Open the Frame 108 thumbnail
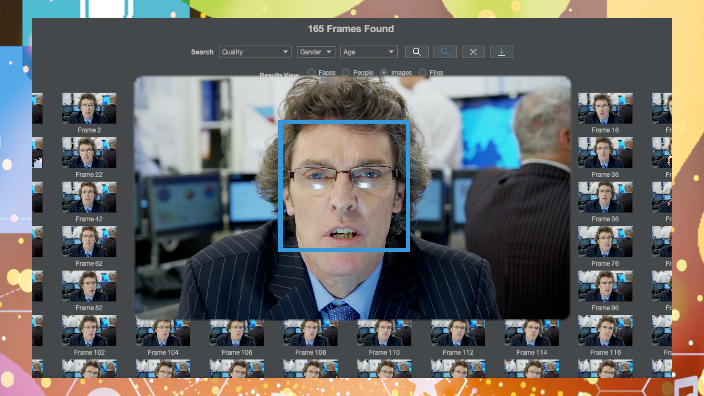The image size is (704, 396). coord(310,333)
